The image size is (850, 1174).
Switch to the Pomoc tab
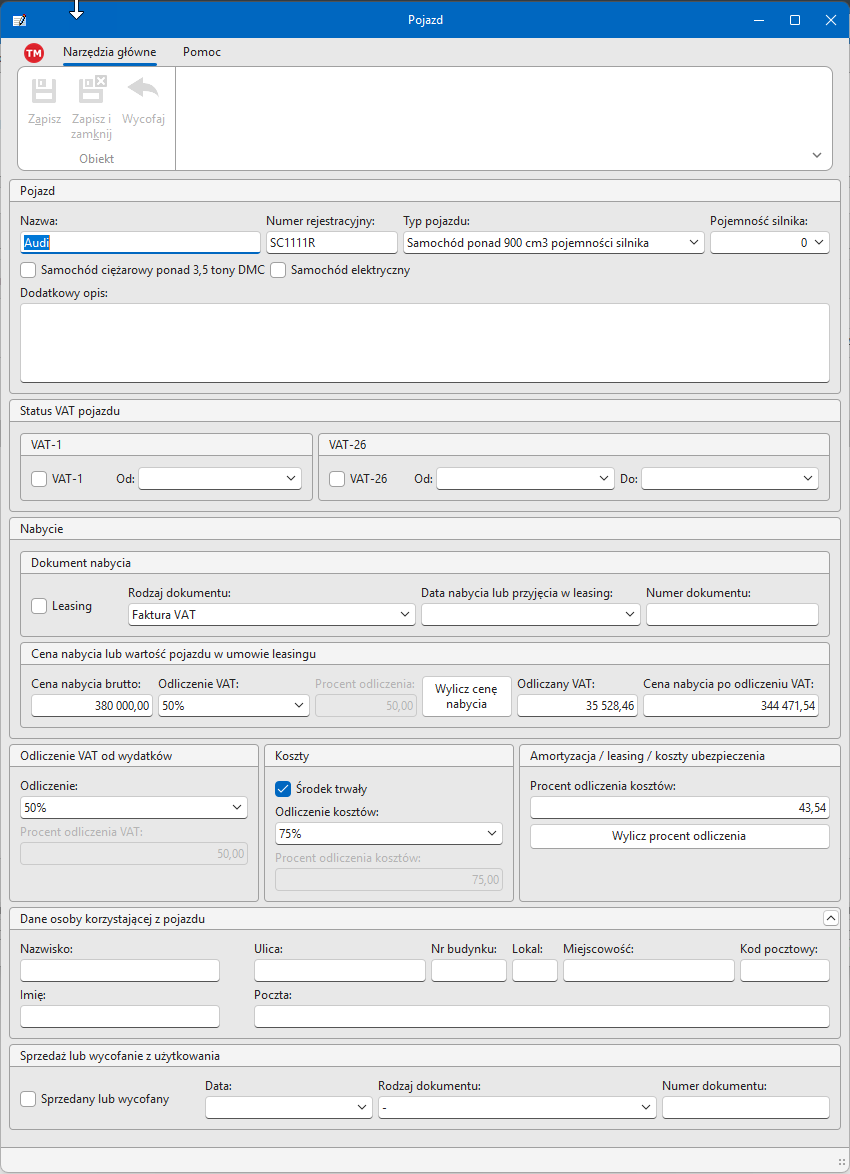[x=202, y=52]
